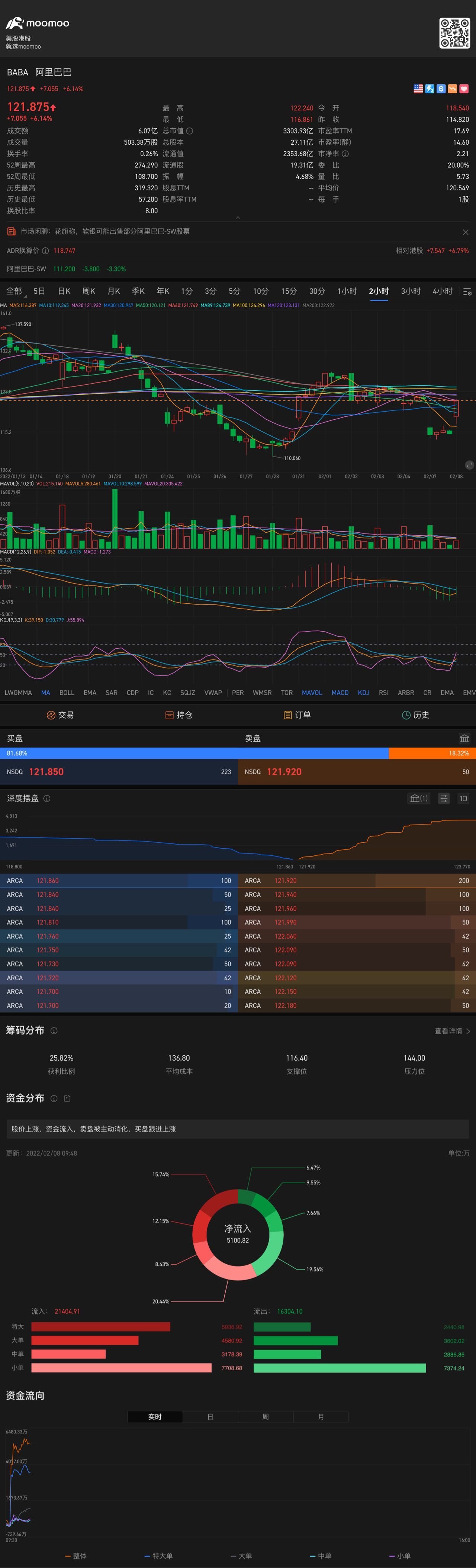Collapse the quote details panel chevron

pos(238,217)
